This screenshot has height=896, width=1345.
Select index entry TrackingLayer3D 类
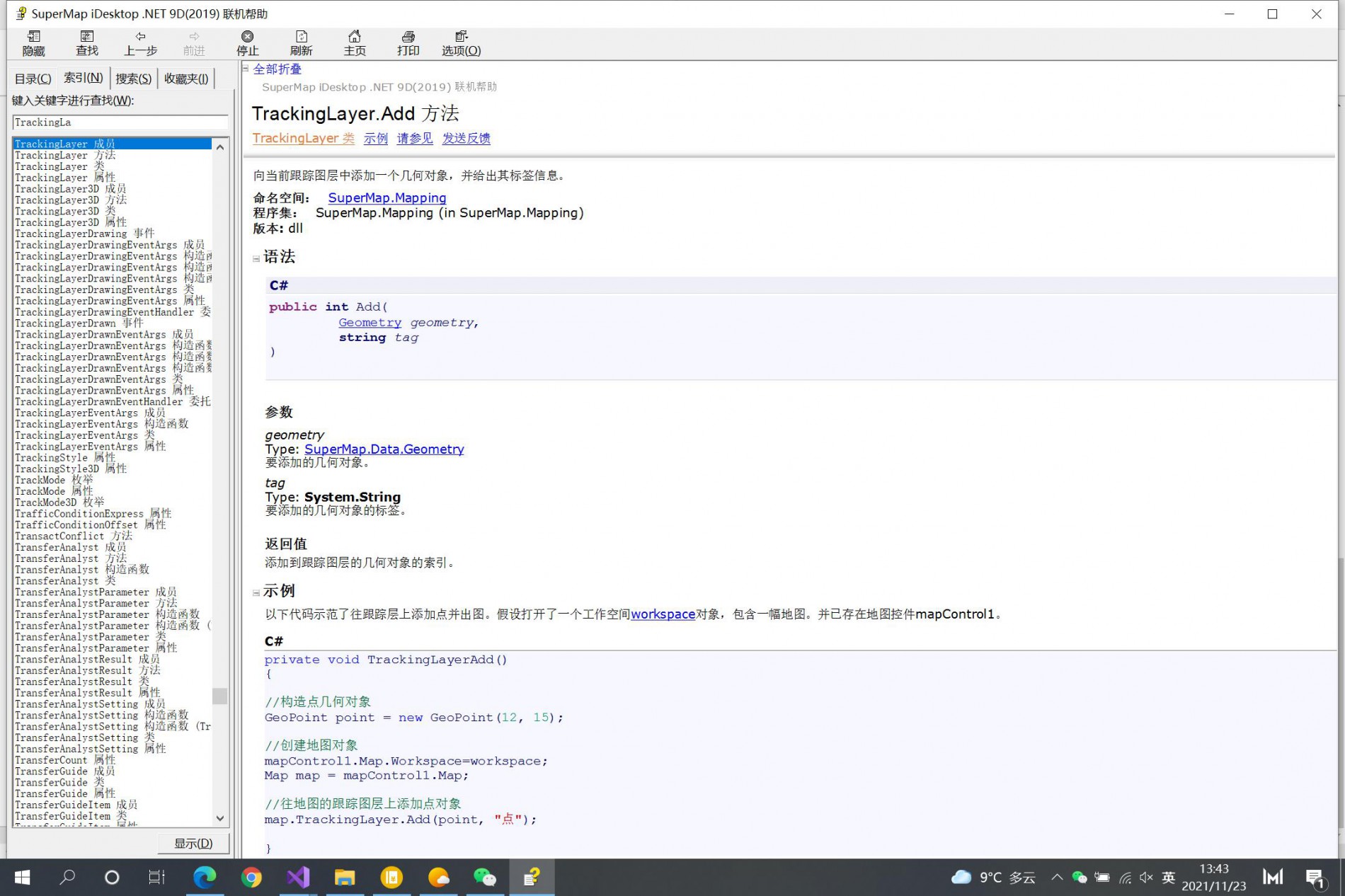click(65, 211)
